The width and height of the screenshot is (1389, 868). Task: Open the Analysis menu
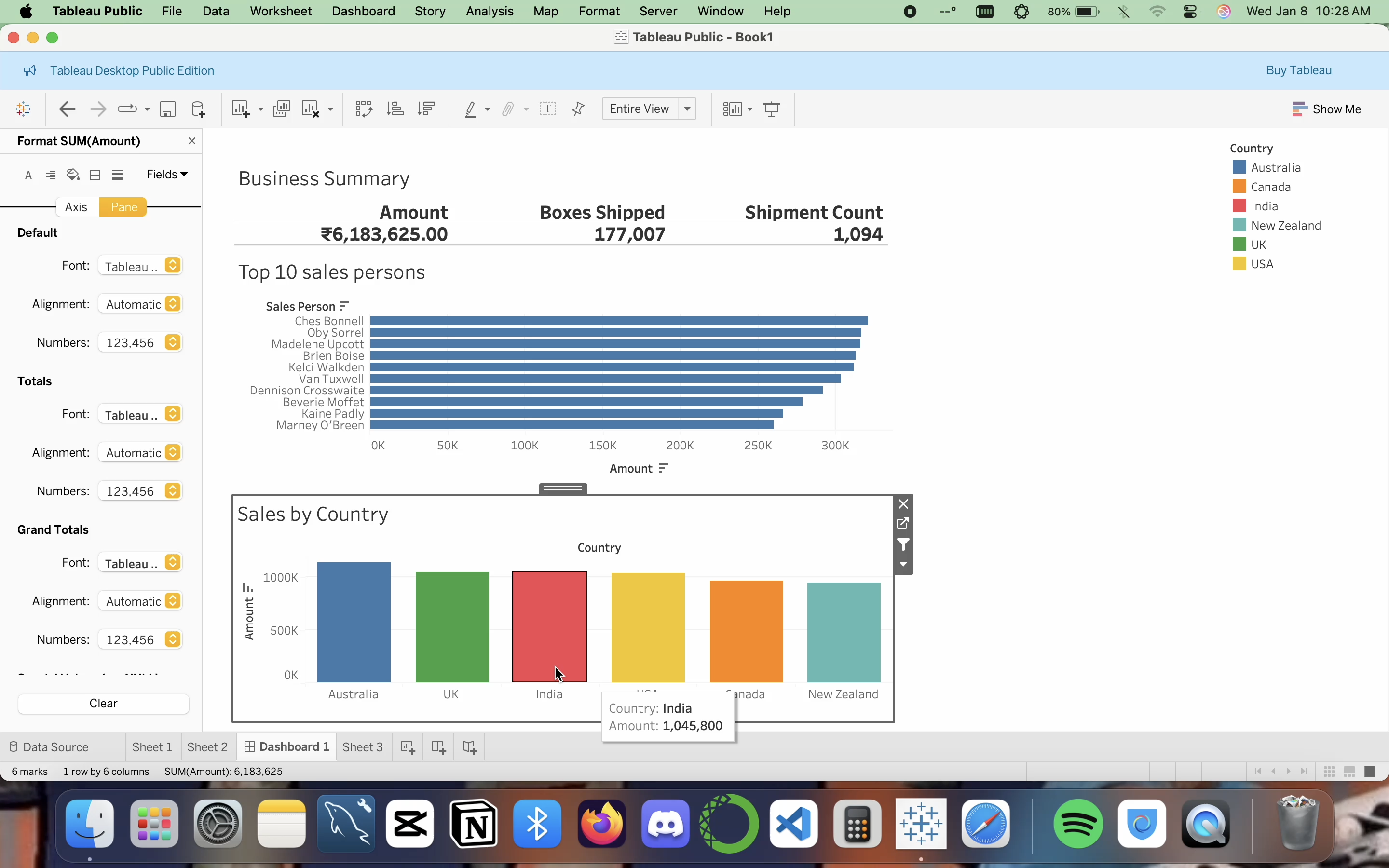[490, 12]
